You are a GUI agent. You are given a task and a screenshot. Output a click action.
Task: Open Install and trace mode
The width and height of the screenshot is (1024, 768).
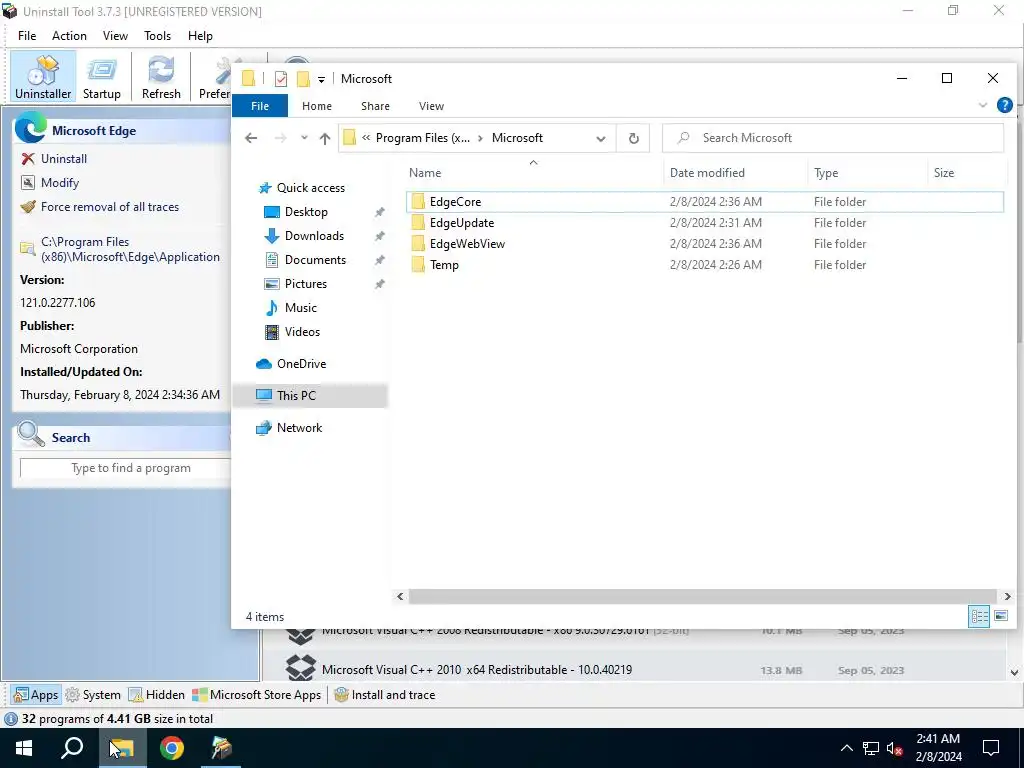385,695
